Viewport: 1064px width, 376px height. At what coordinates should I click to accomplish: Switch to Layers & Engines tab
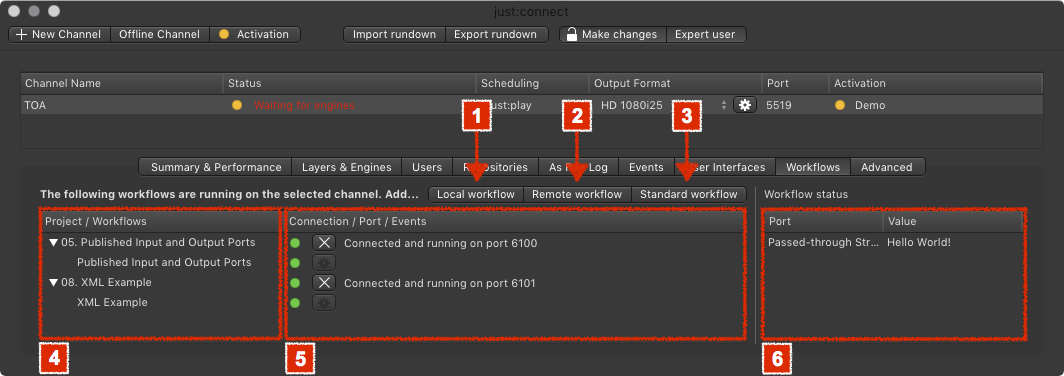click(346, 167)
